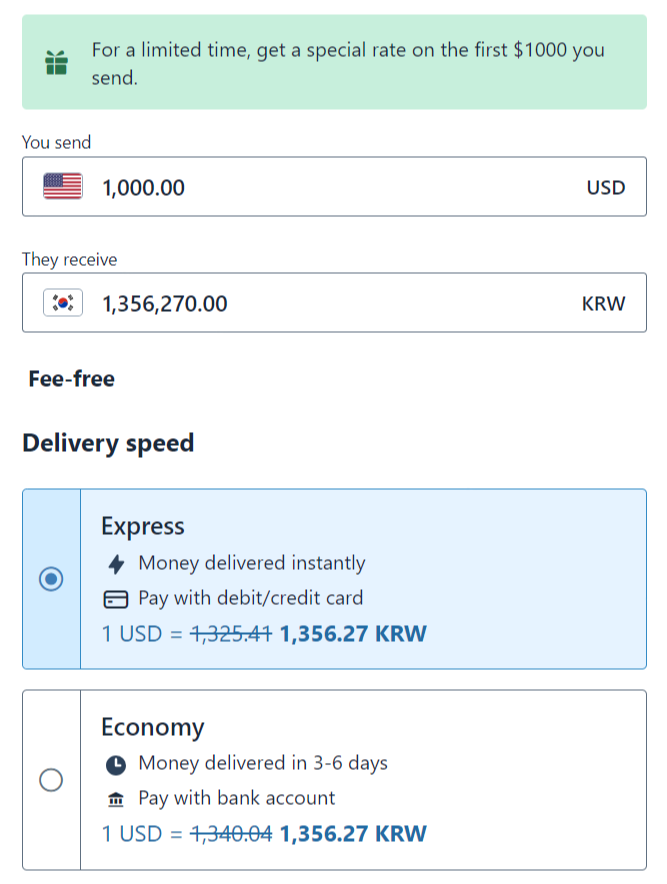The image size is (667, 884).
Task: Click the Fee-free label
Action: point(71,379)
